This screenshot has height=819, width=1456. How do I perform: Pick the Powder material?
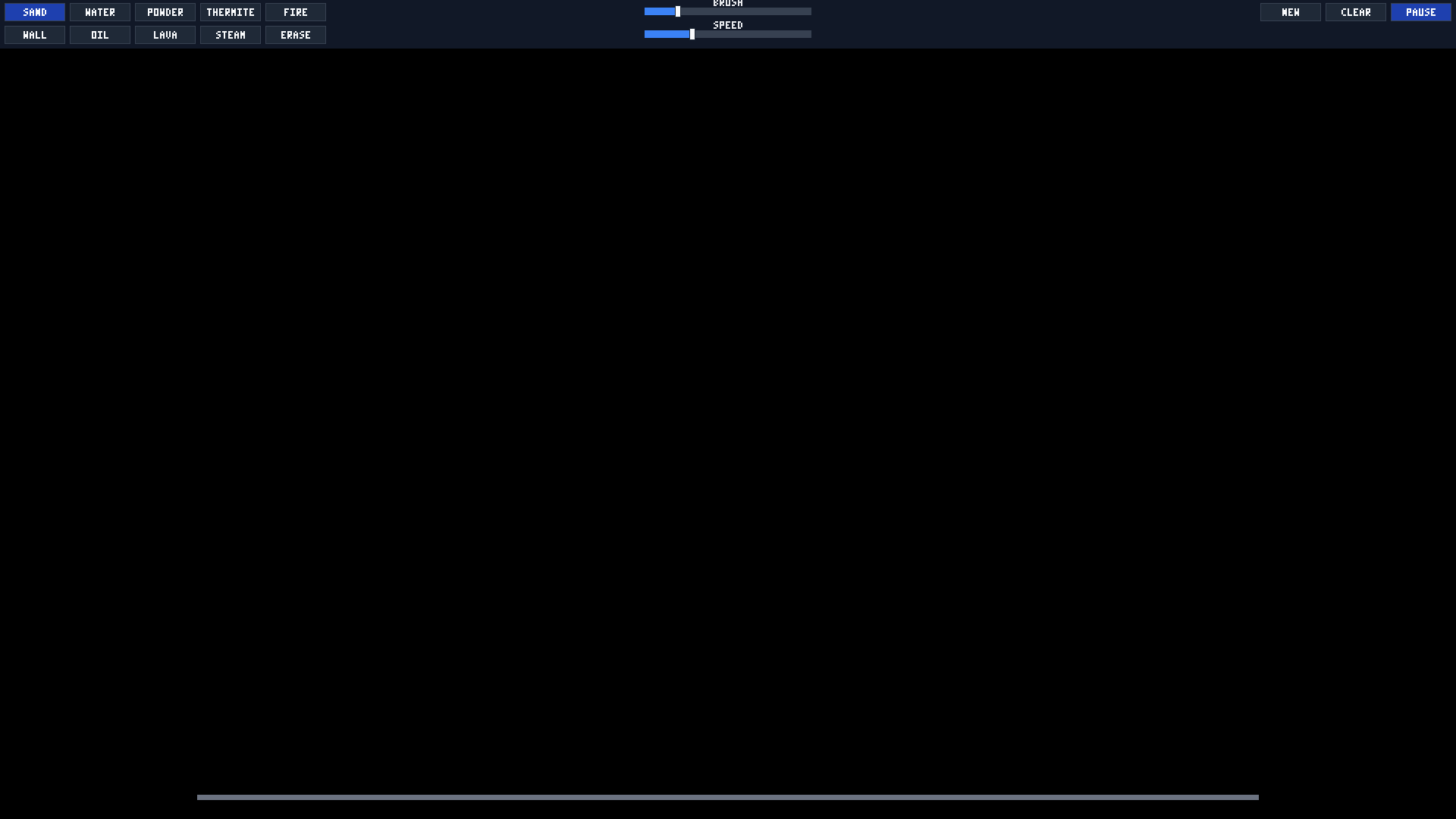165,12
